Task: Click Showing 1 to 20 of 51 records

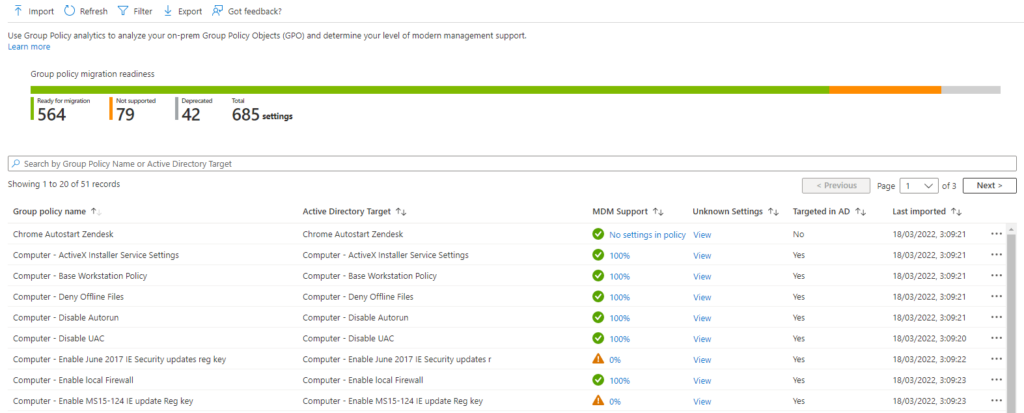Action: click(x=63, y=184)
